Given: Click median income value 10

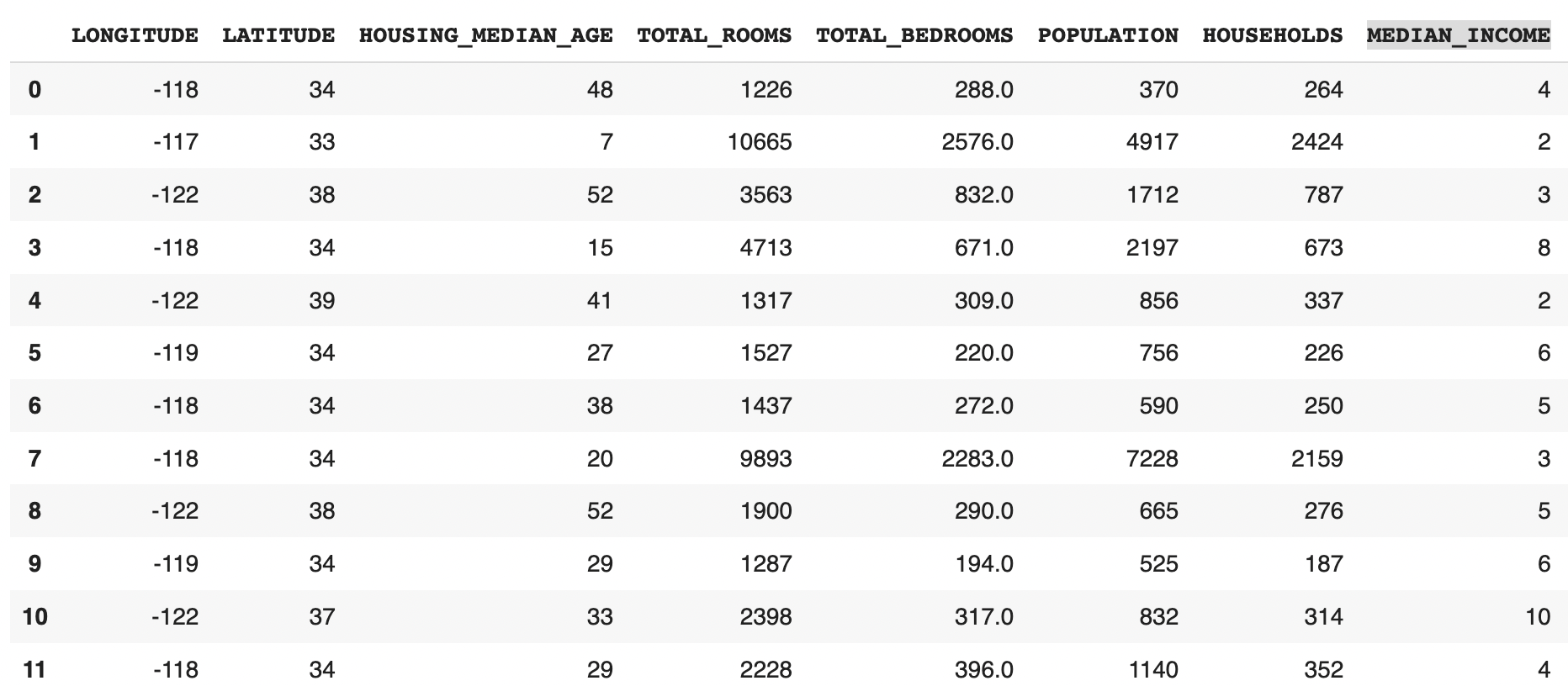Looking at the screenshot, I should pyautogui.click(x=1538, y=616).
